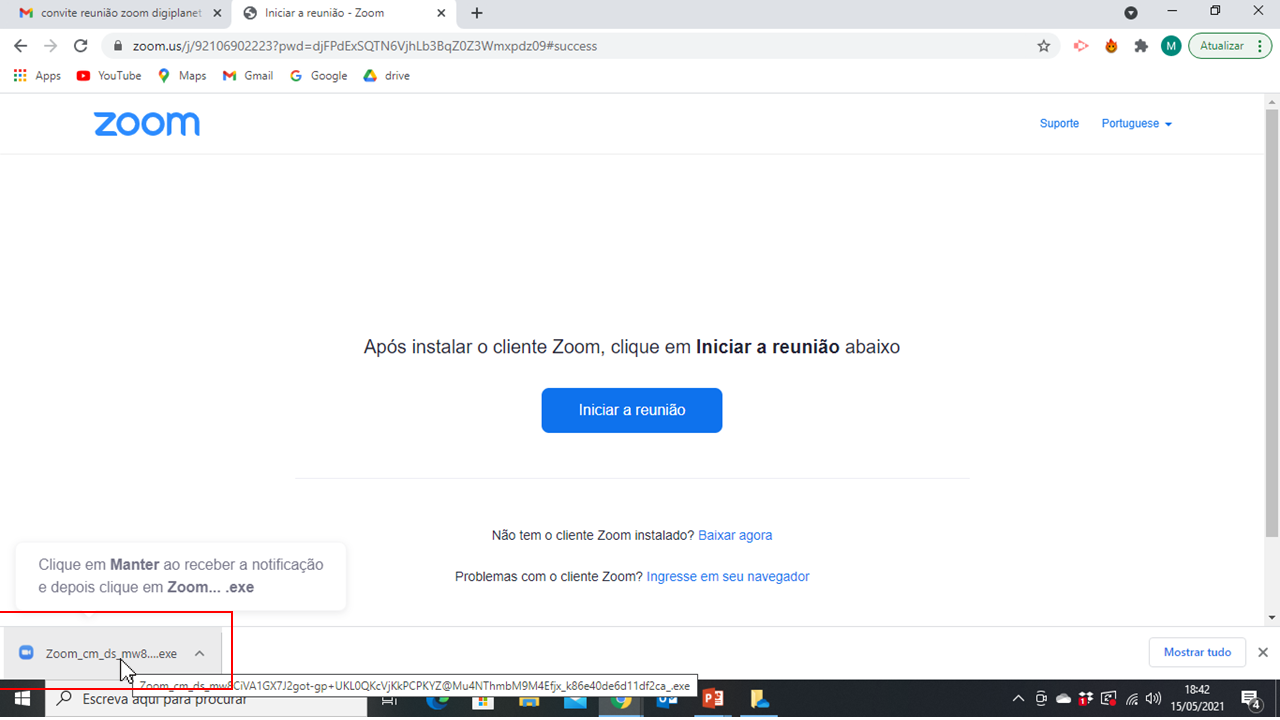Show hidden system tray icons

(x=1018, y=699)
